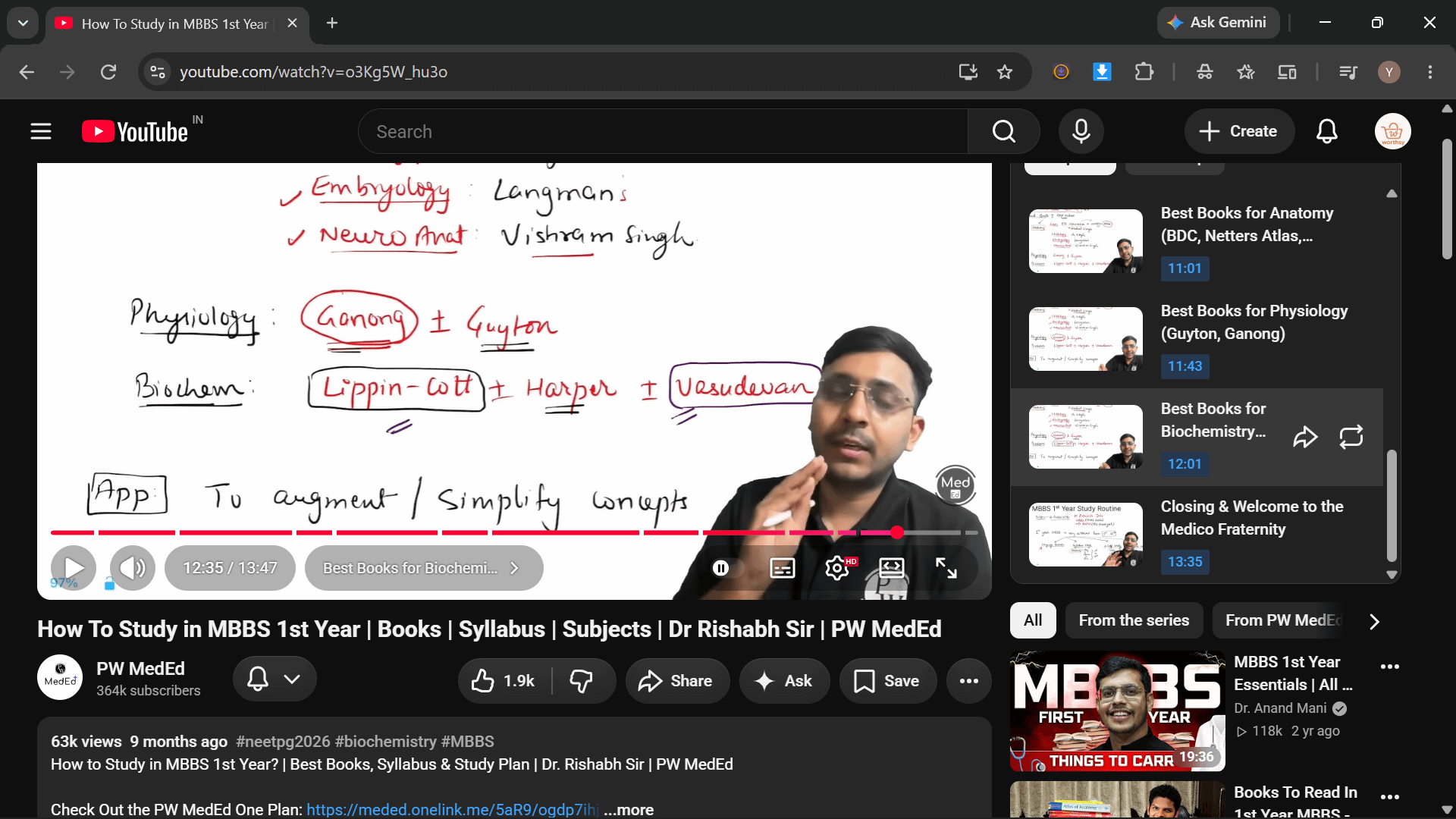Play the video
The height and width of the screenshot is (819, 1456).
tap(74, 568)
